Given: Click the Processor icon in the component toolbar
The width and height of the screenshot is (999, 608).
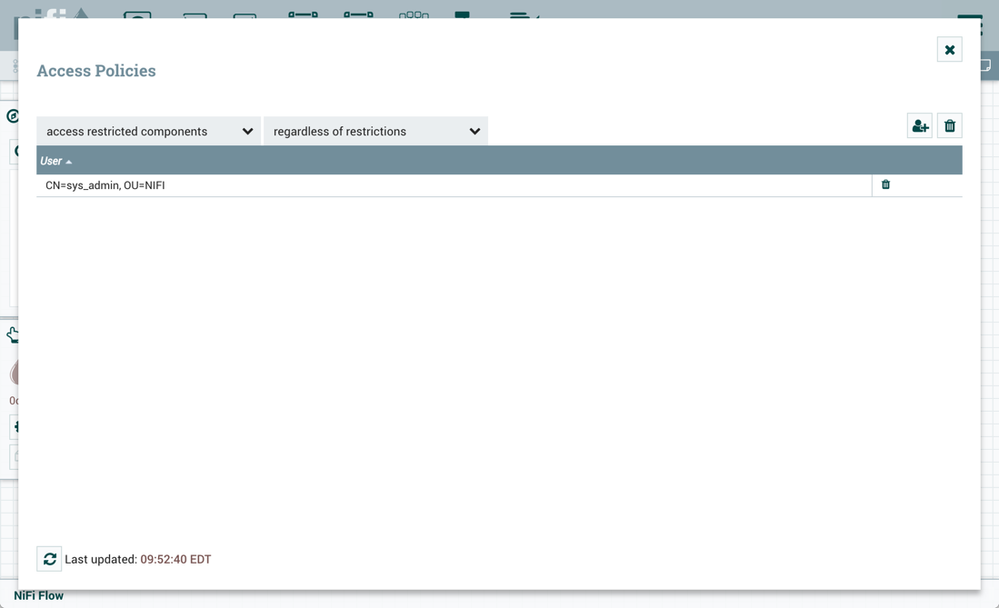Looking at the screenshot, I should pos(137,14).
